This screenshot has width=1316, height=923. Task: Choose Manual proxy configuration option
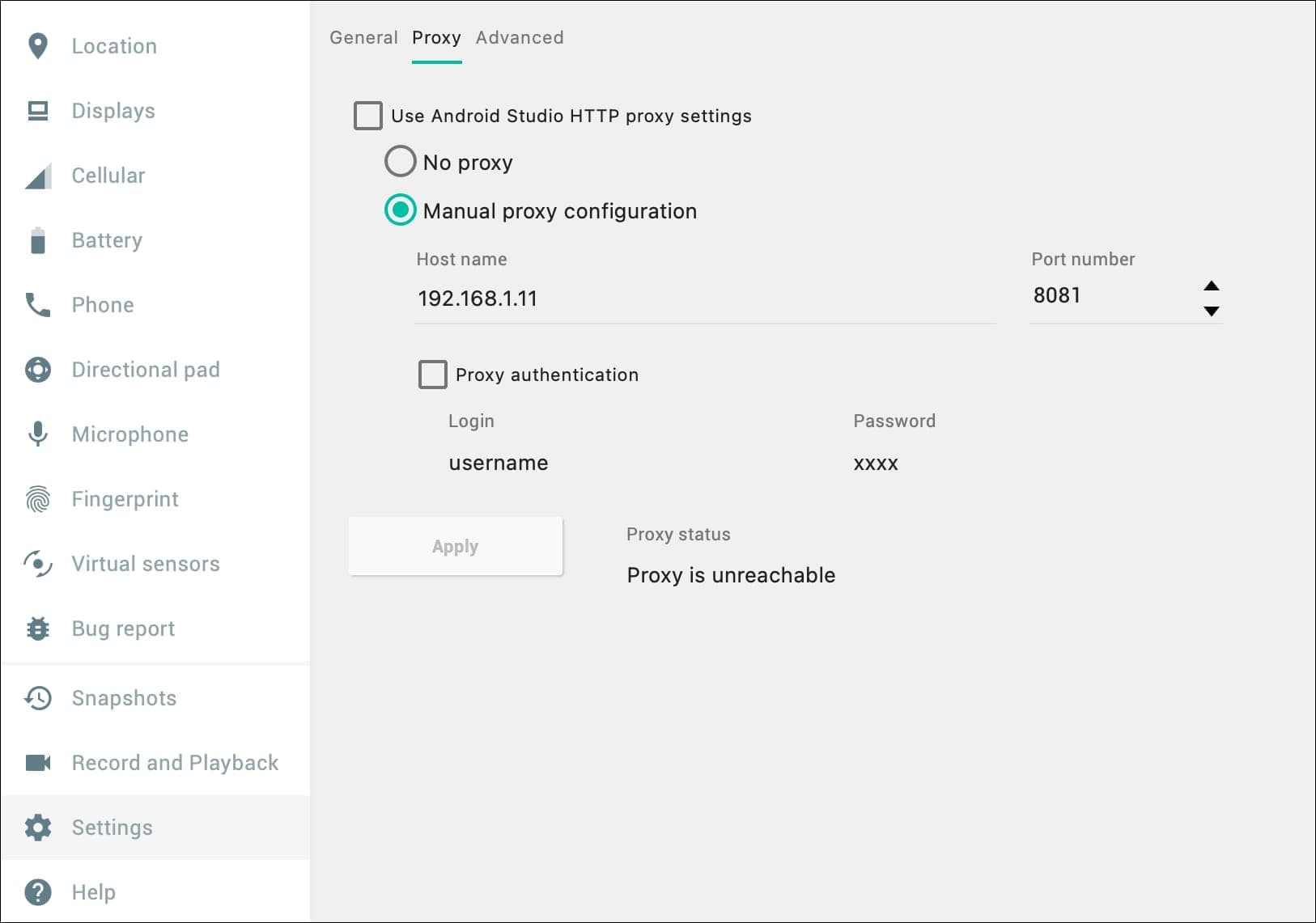coord(400,210)
